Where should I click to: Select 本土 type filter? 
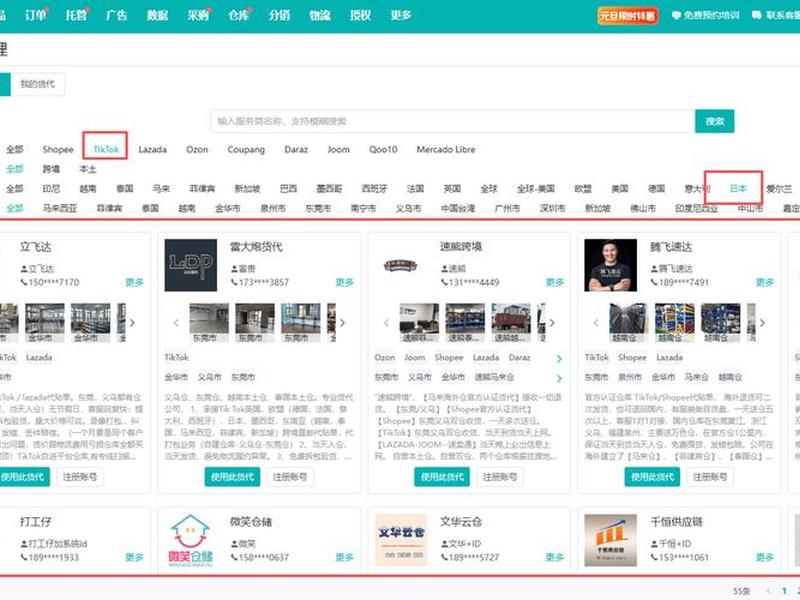tap(88, 169)
